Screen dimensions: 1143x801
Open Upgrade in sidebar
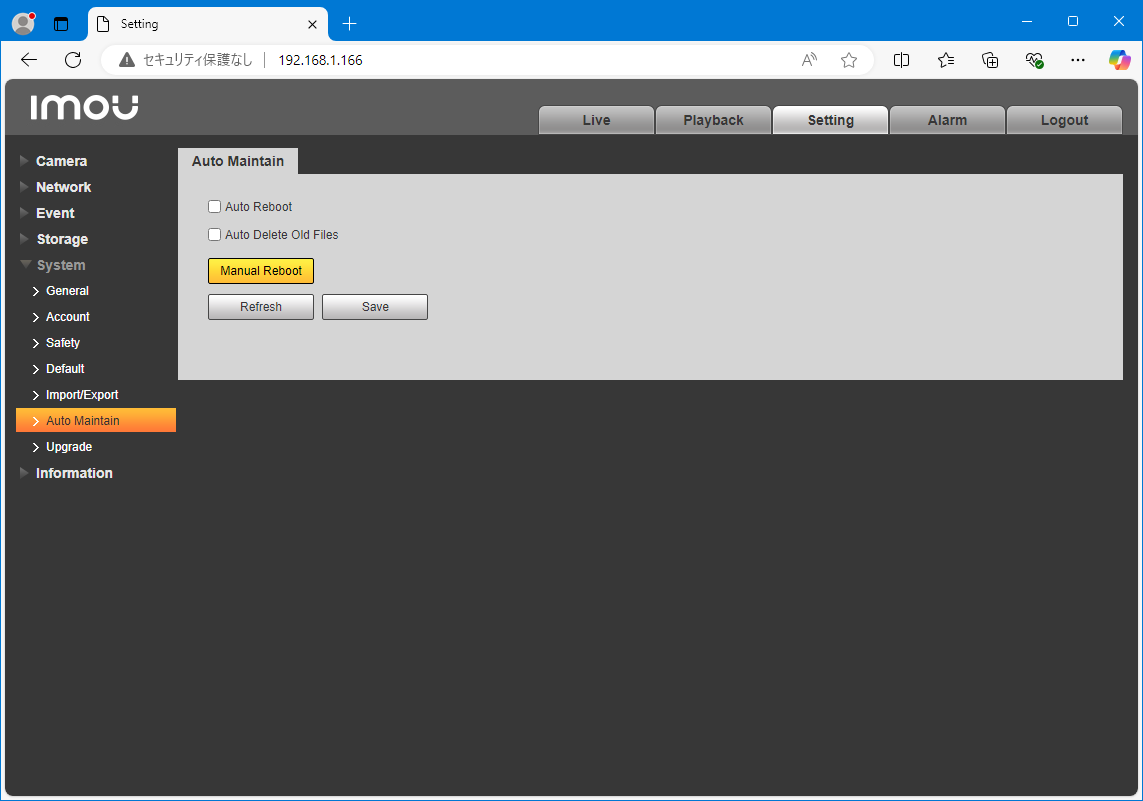click(69, 447)
